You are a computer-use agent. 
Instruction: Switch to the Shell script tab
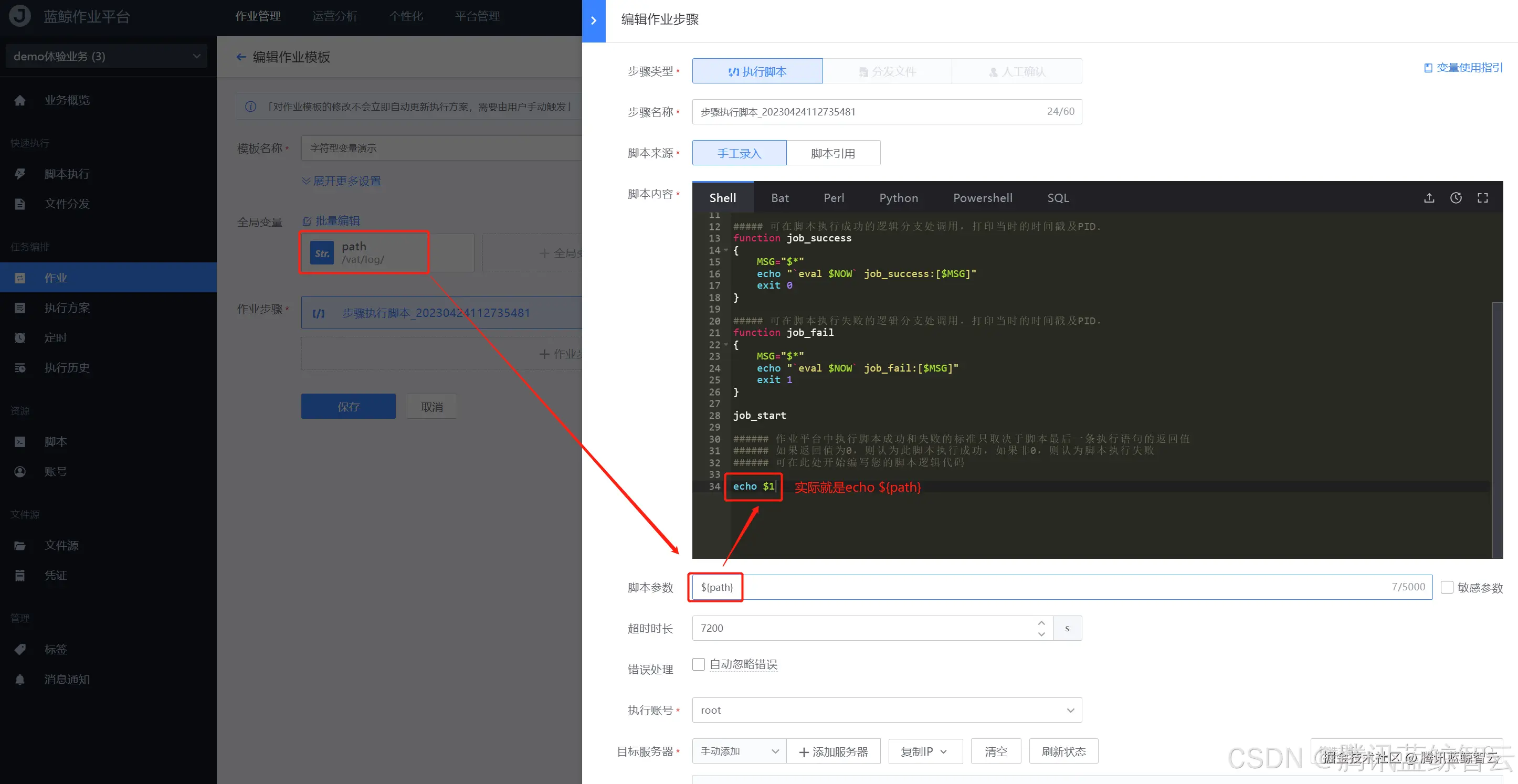[722, 198]
